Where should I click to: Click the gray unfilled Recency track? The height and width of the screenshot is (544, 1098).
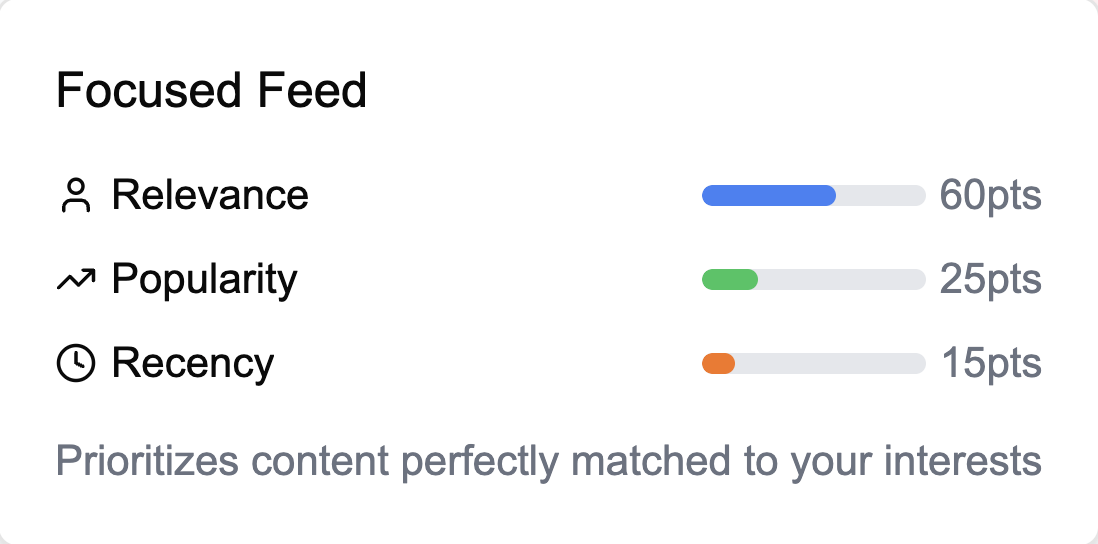tap(830, 364)
